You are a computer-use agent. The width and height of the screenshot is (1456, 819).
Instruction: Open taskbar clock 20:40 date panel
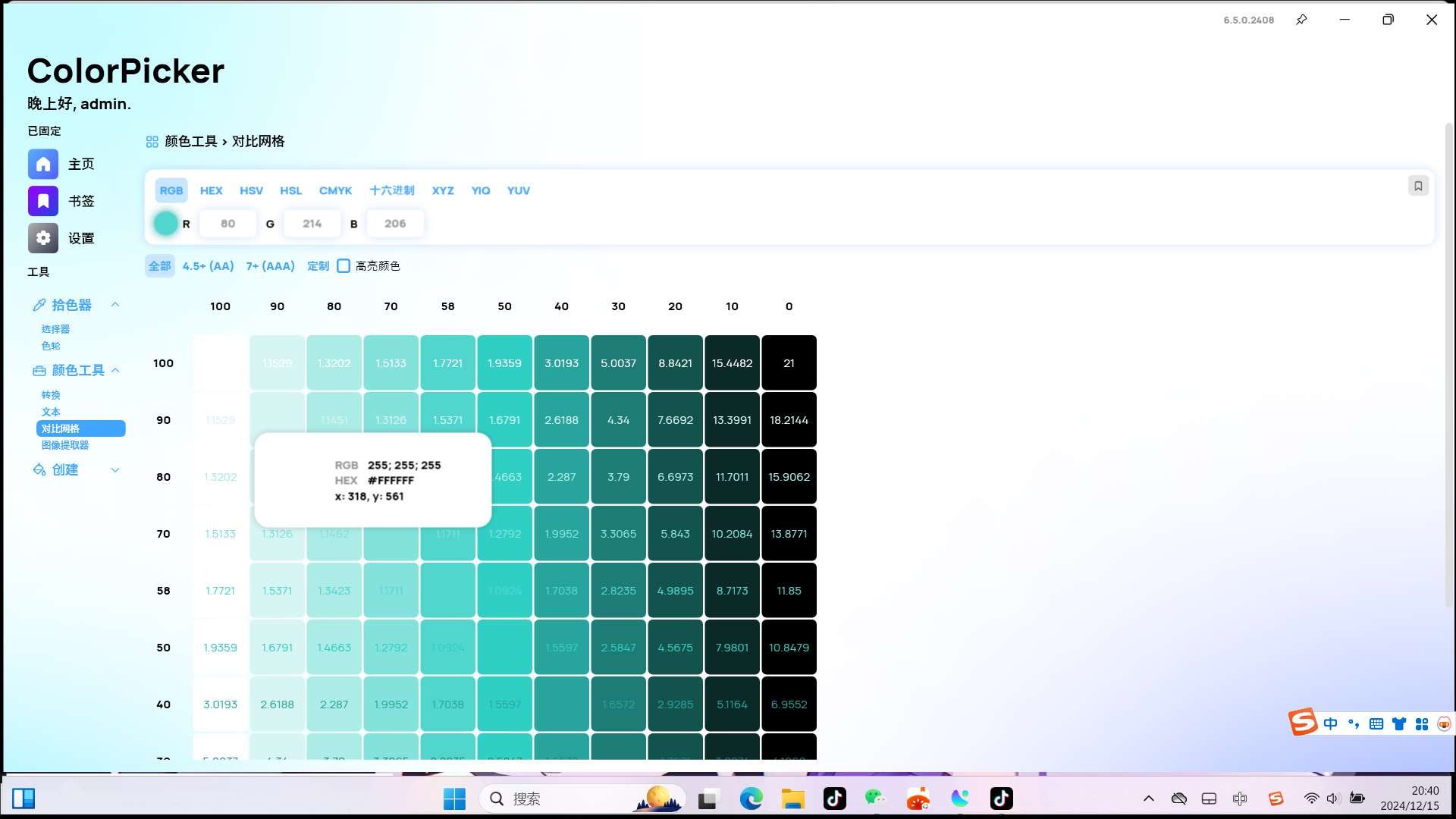(1410, 799)
